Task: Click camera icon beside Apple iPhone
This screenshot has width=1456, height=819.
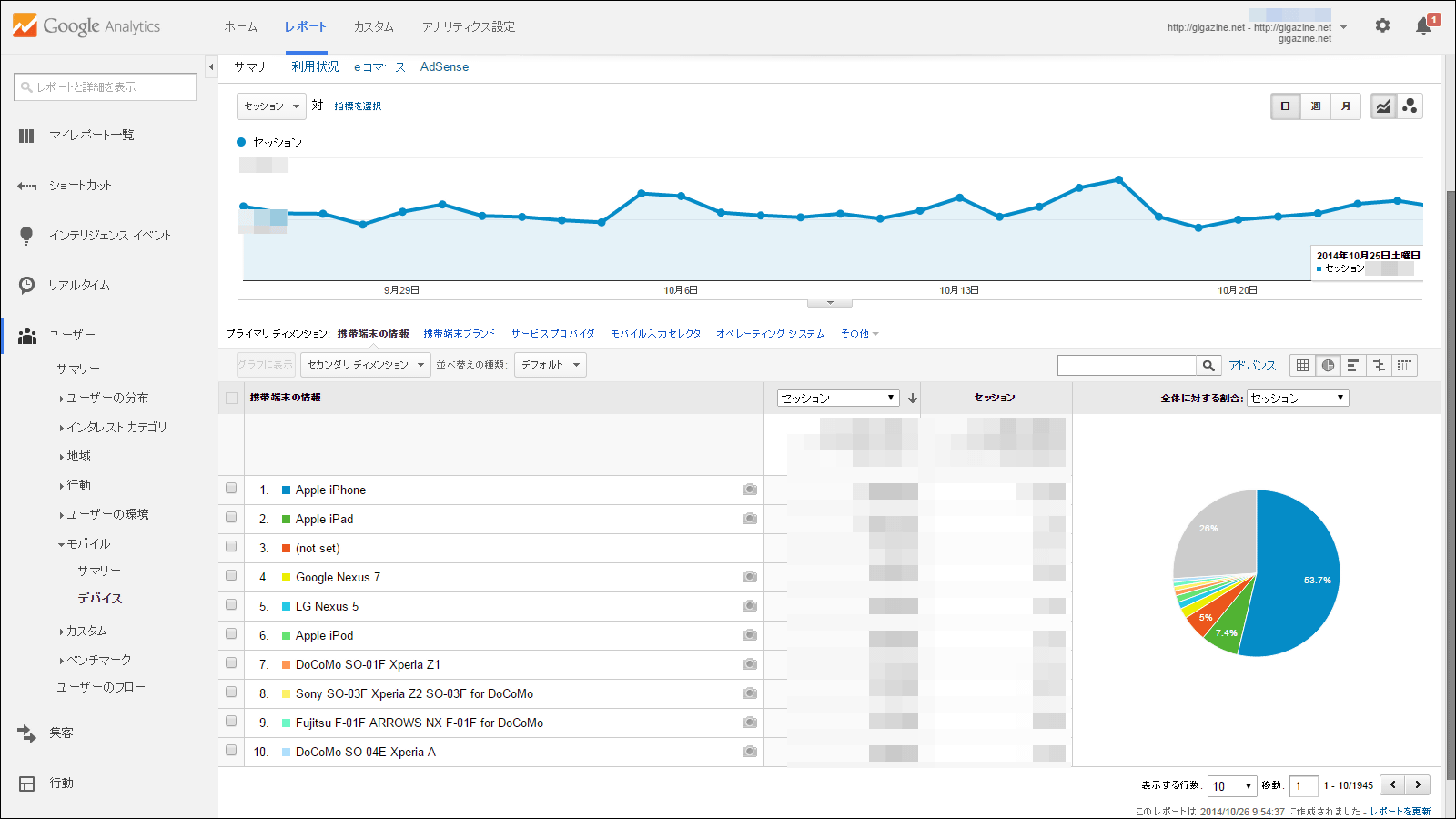Action: (749, 490)
